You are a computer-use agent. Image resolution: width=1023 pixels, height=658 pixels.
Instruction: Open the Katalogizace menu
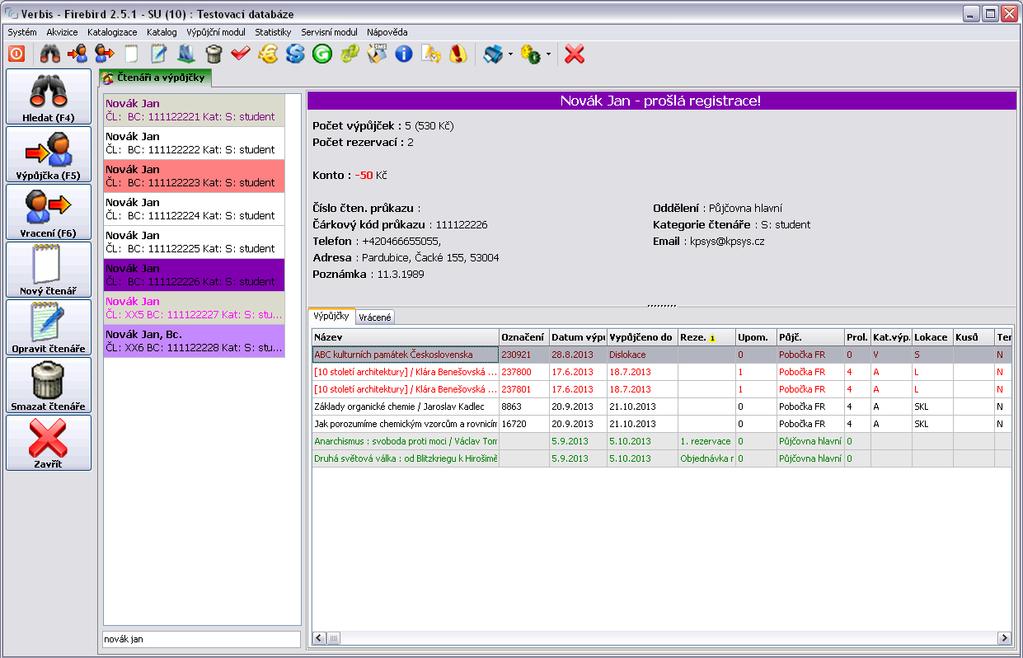click(112, 32)
